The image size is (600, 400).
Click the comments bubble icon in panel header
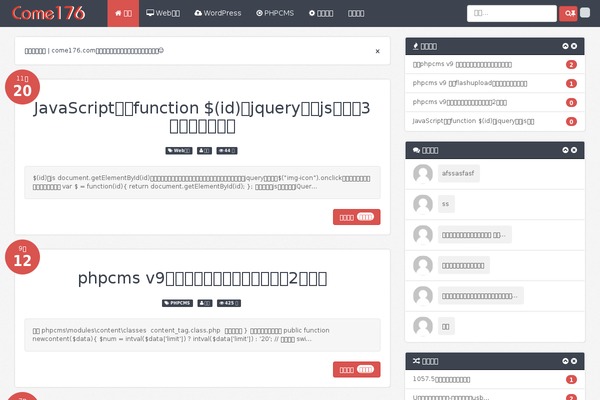click(x=416, y=150)
